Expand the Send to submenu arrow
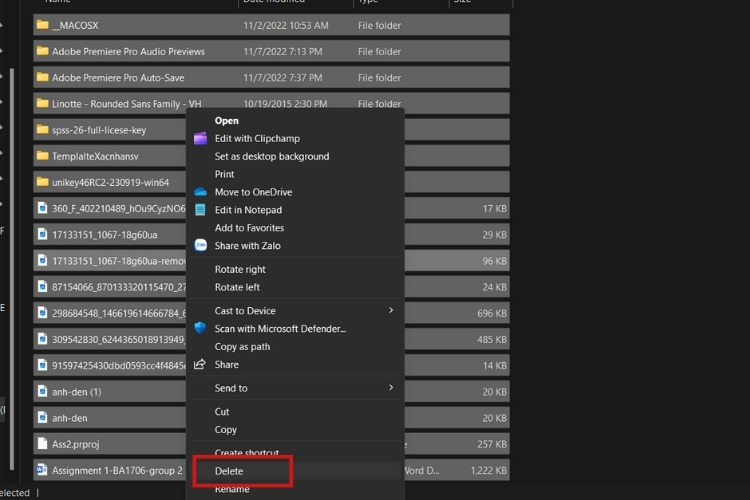This screenshot has width=750, height=500. pos(391,388)
